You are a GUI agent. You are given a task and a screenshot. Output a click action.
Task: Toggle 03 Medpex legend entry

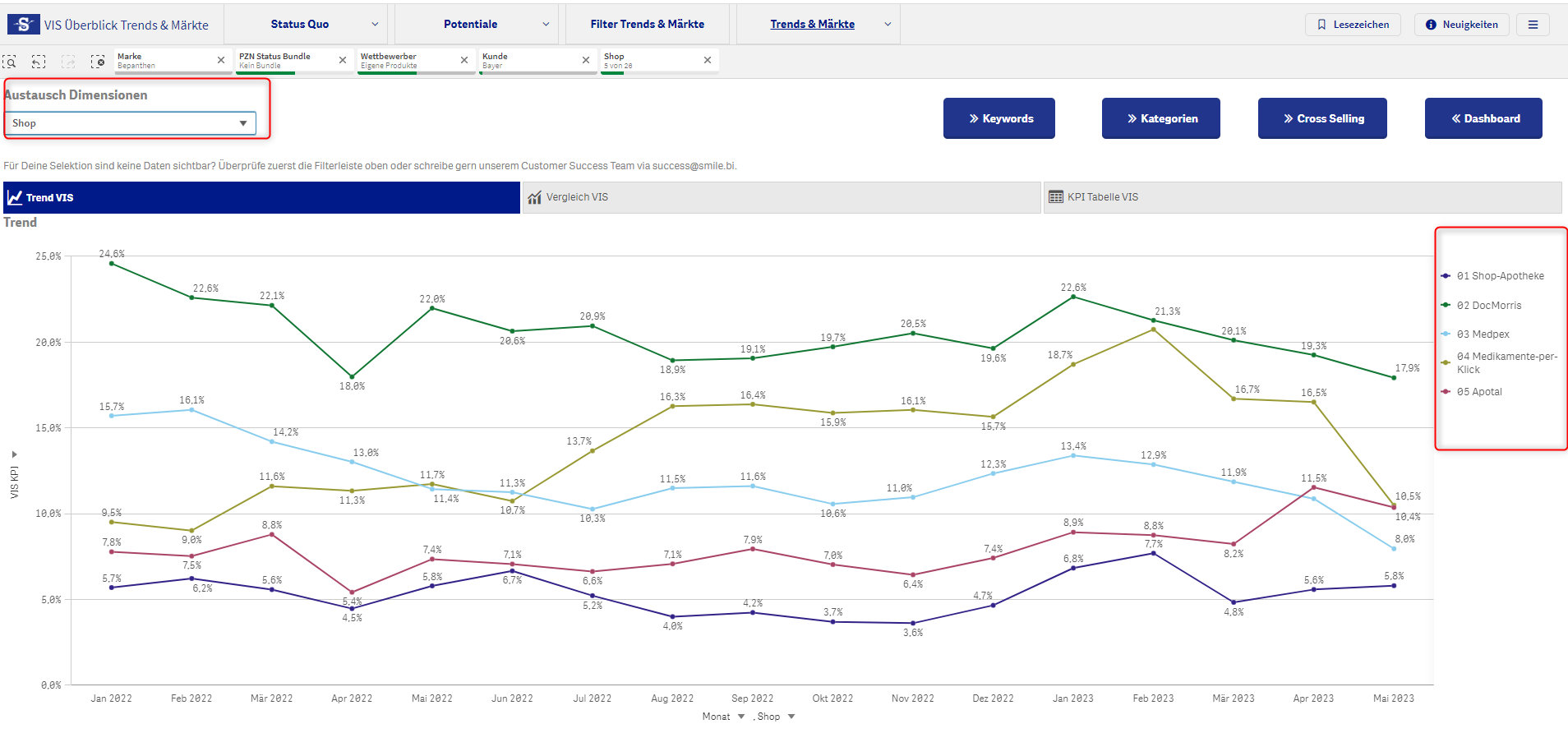coord(1483,334)
